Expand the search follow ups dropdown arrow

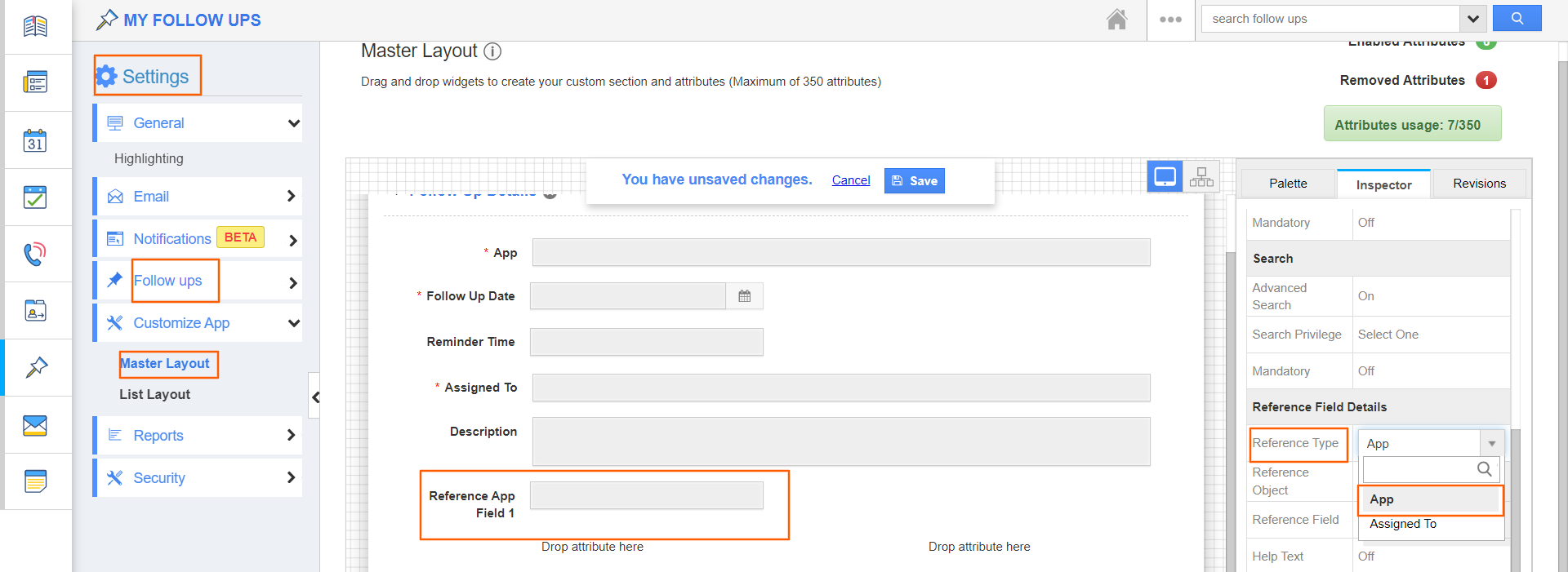click(1472, 19)
